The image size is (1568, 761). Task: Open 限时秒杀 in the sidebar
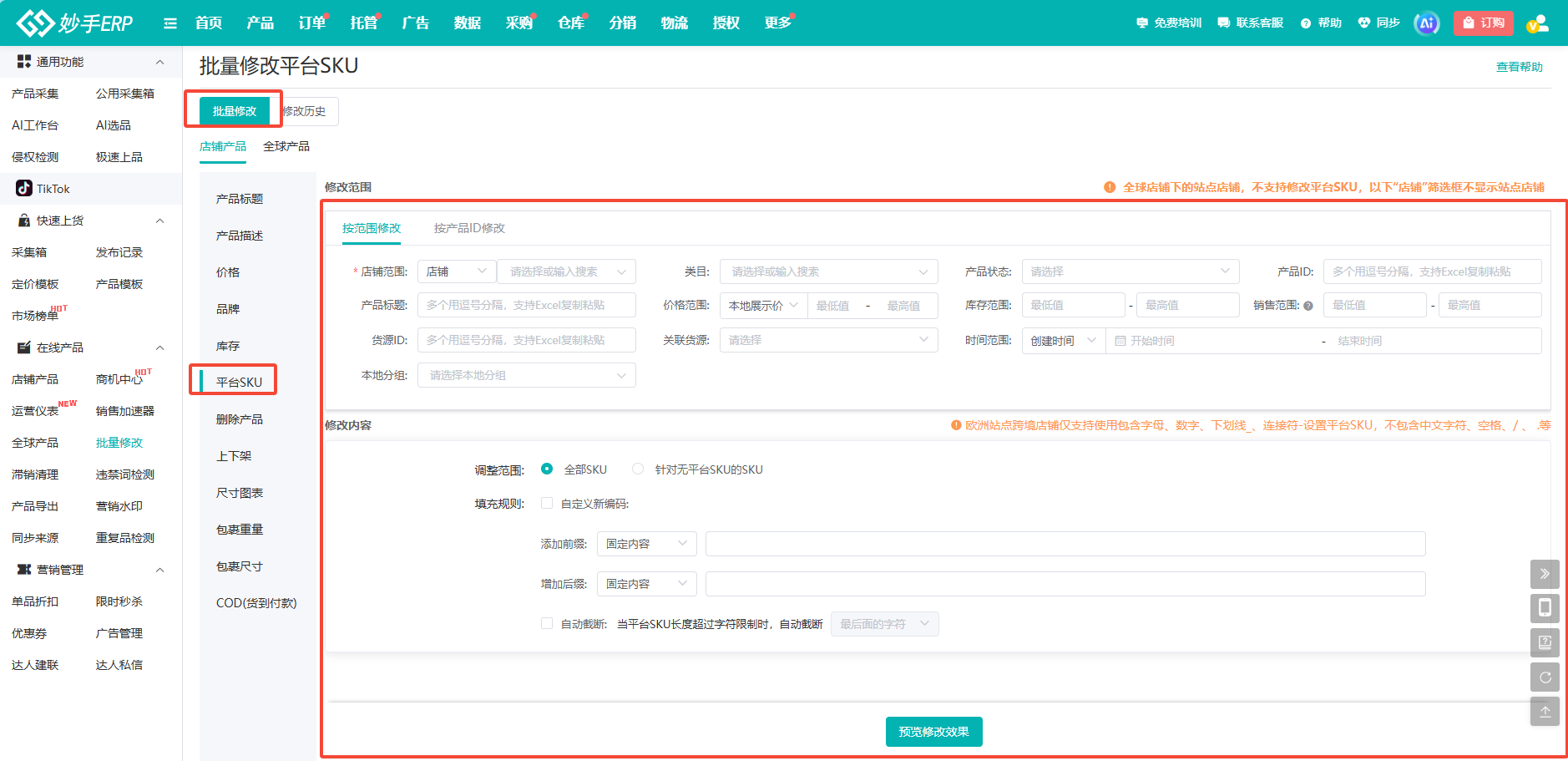[119, 601]
